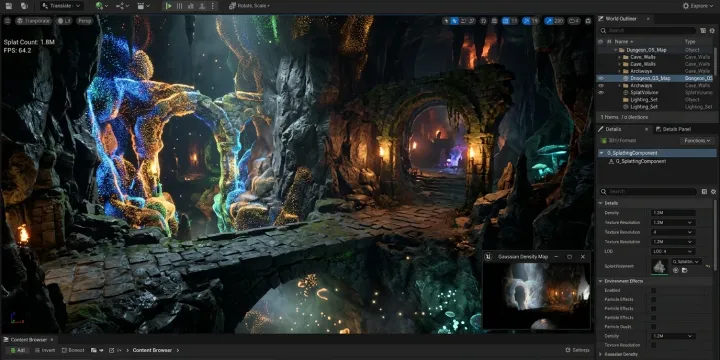
Task: Select the arrow select mode in viewport toolbar
Action: pyautogui.click(x=446, y=21)
